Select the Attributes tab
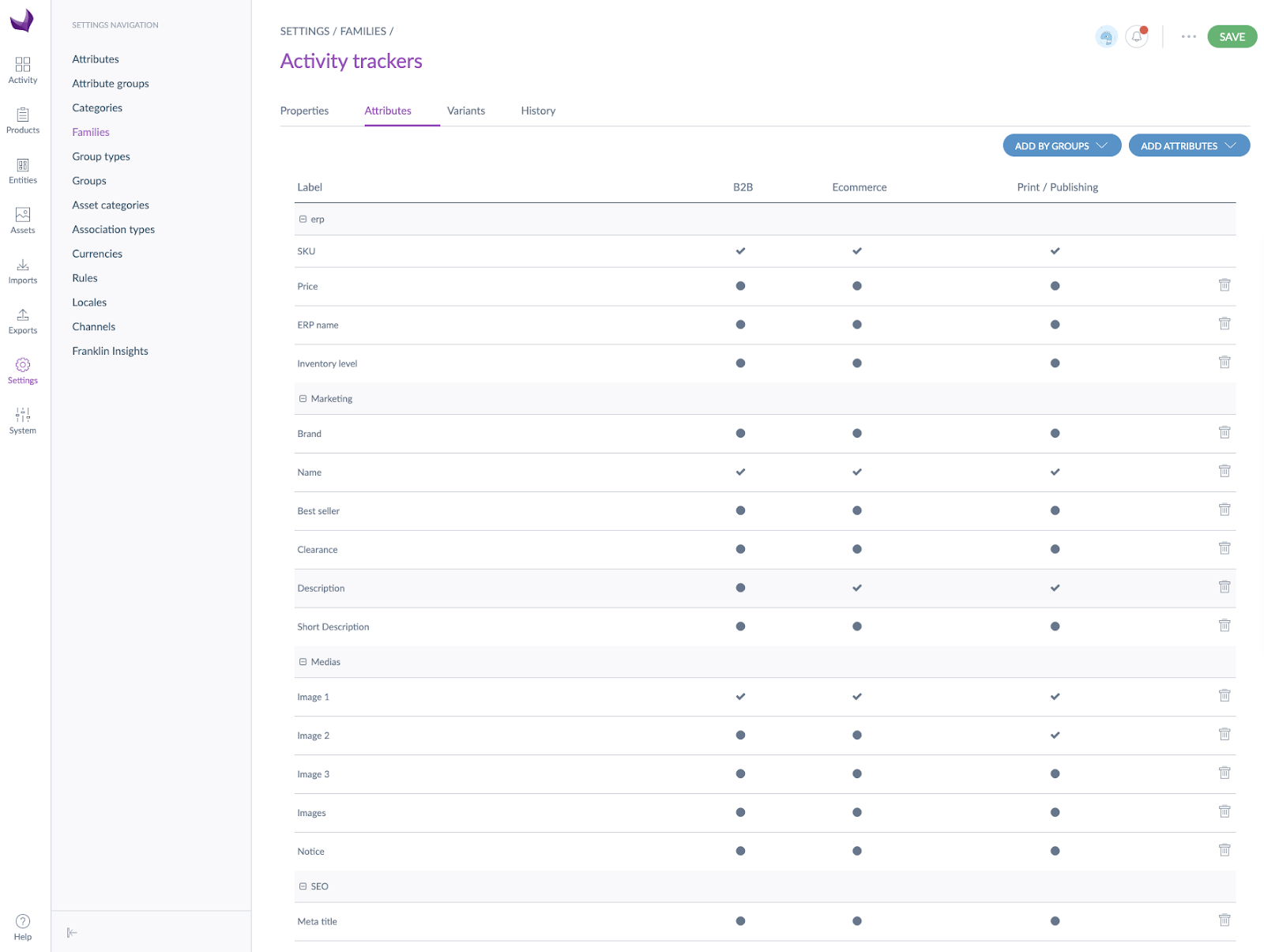The width and height of the screenshot is (1264, 952). (388, 111)
